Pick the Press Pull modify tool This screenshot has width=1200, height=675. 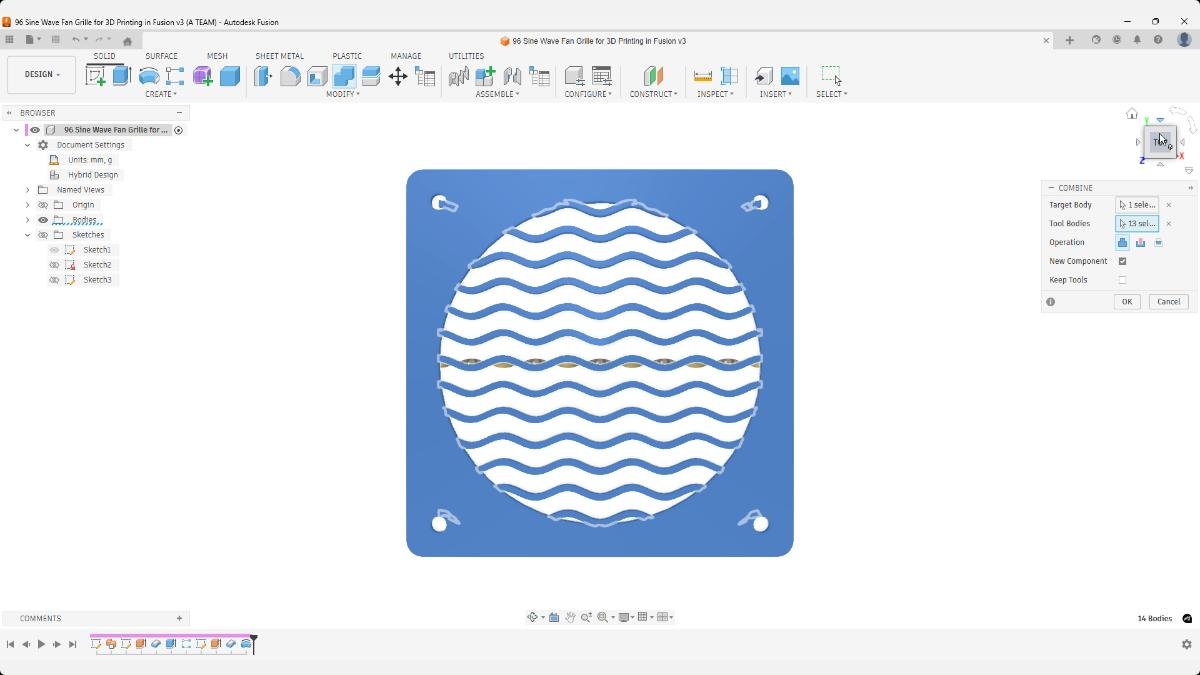click(263, 76)
